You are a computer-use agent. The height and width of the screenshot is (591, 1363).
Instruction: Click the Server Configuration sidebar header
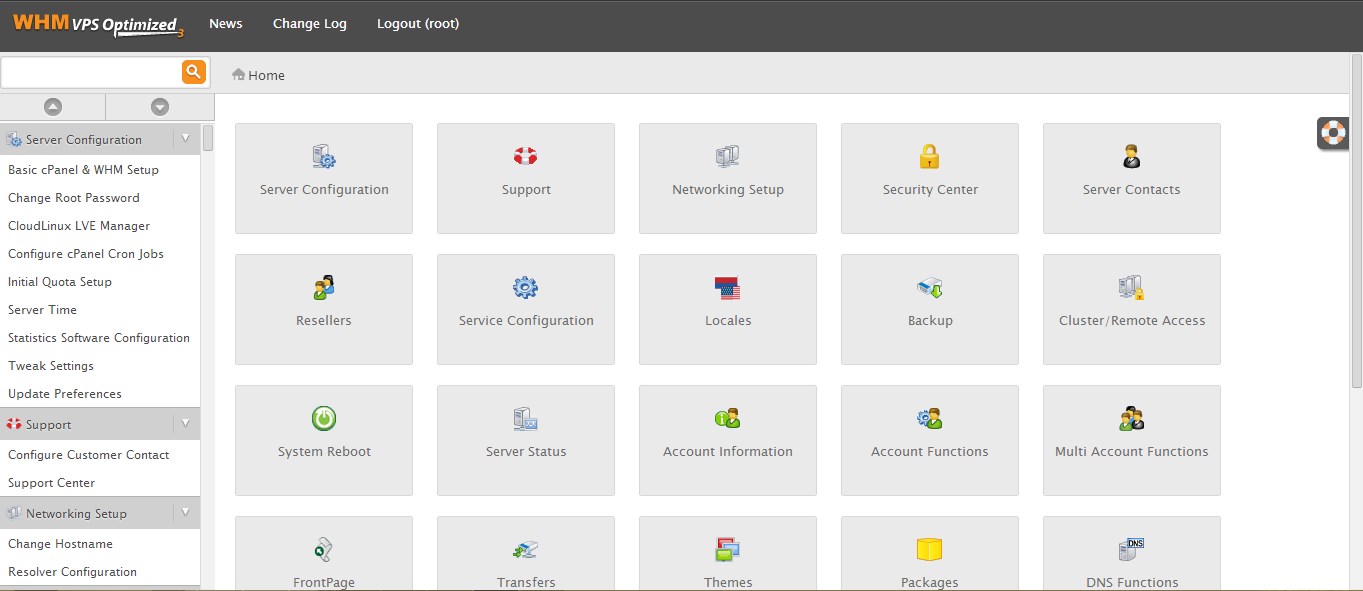point(100,139)
